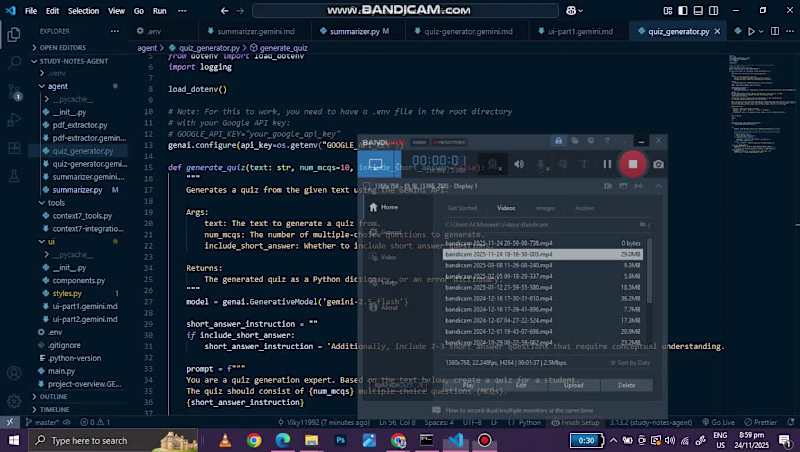
Task: Collapse the Bandicam panel with chevron
Action: pos(659,186)
